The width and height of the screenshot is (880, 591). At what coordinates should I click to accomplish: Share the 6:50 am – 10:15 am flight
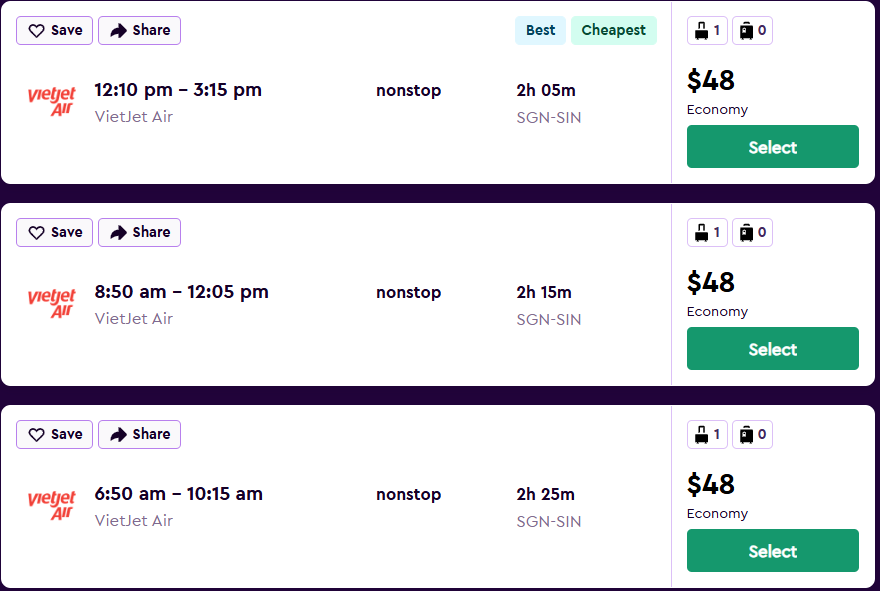click(139, 435)
